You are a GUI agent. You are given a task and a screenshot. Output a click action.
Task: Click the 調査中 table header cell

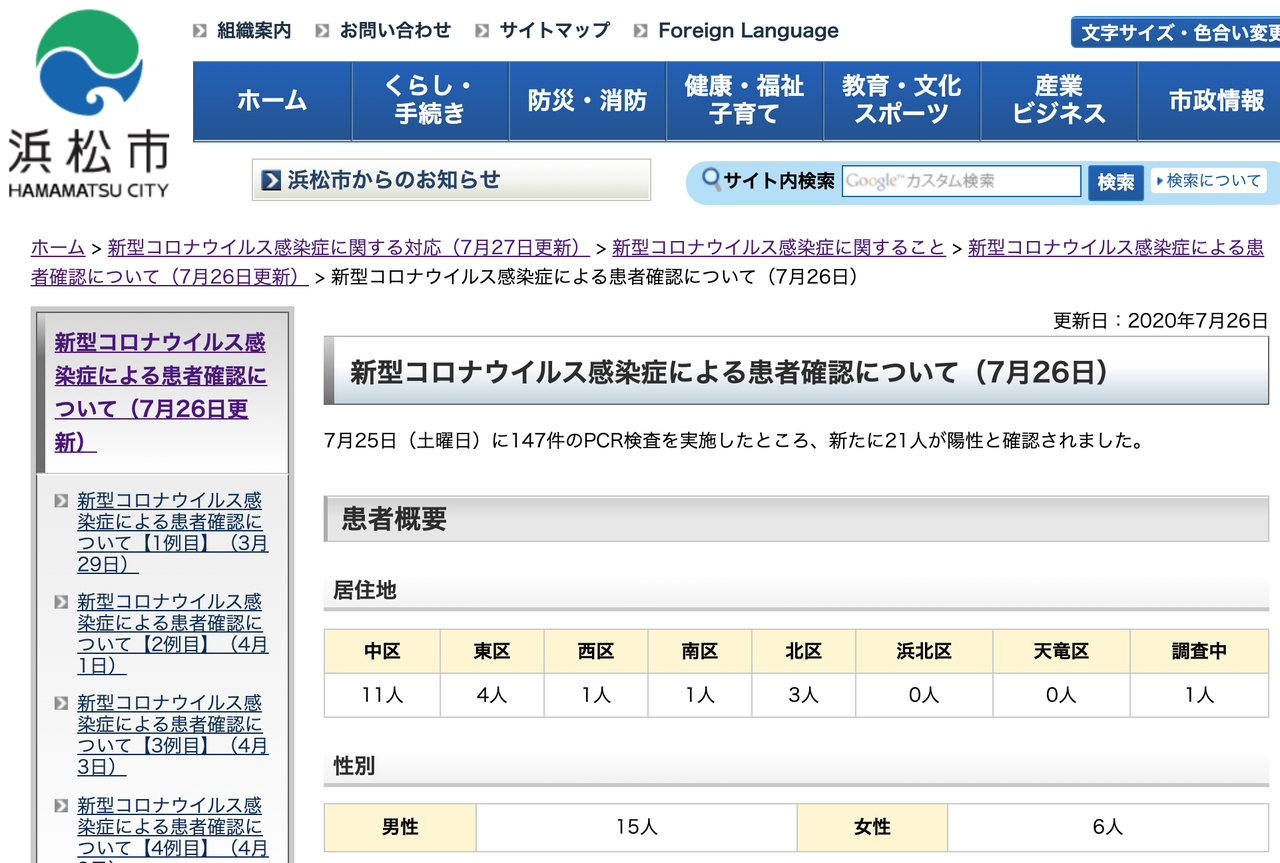[1199, 651]
